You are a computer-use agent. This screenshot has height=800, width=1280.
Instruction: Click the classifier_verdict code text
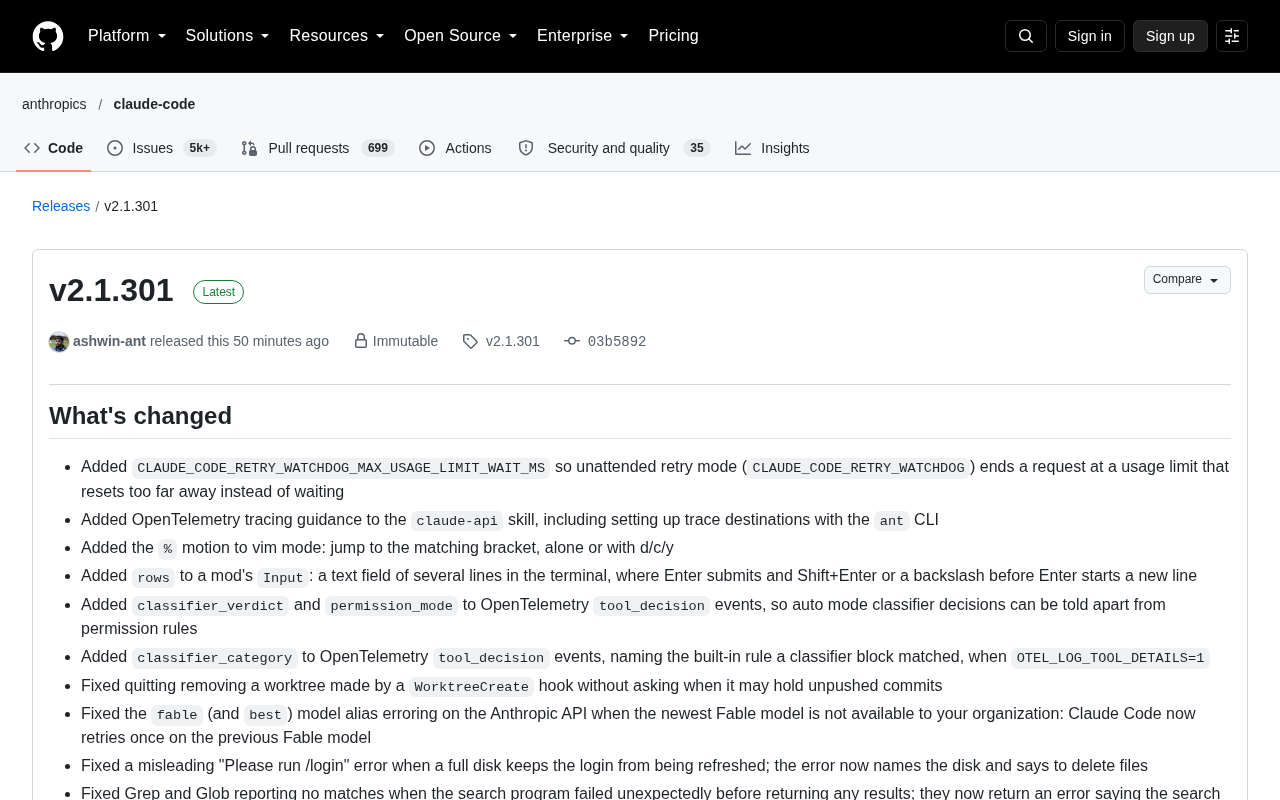coord(210,606)
